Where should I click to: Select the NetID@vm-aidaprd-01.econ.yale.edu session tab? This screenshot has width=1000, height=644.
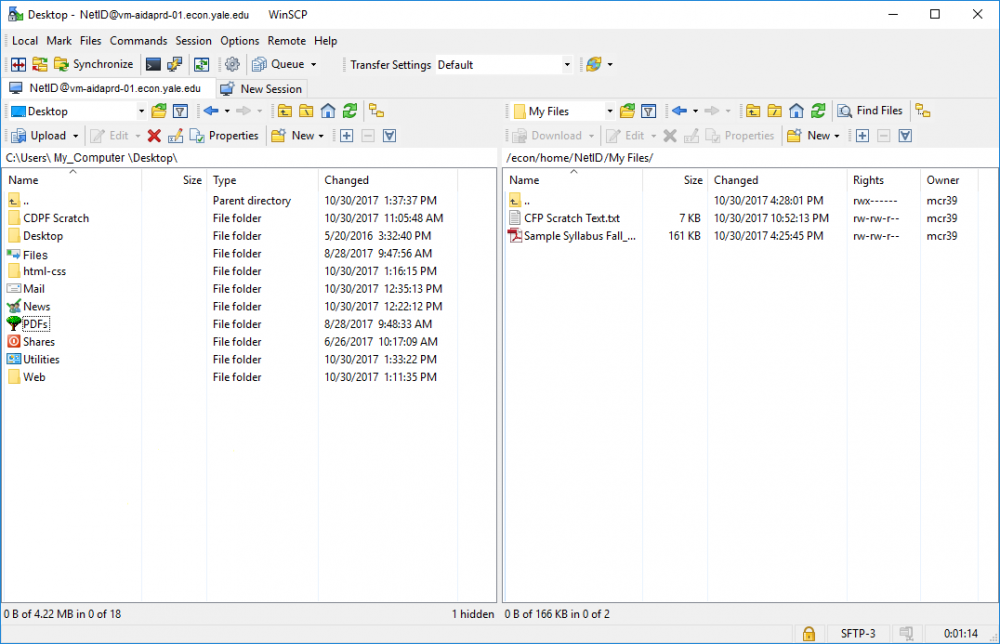coord(106,89)
